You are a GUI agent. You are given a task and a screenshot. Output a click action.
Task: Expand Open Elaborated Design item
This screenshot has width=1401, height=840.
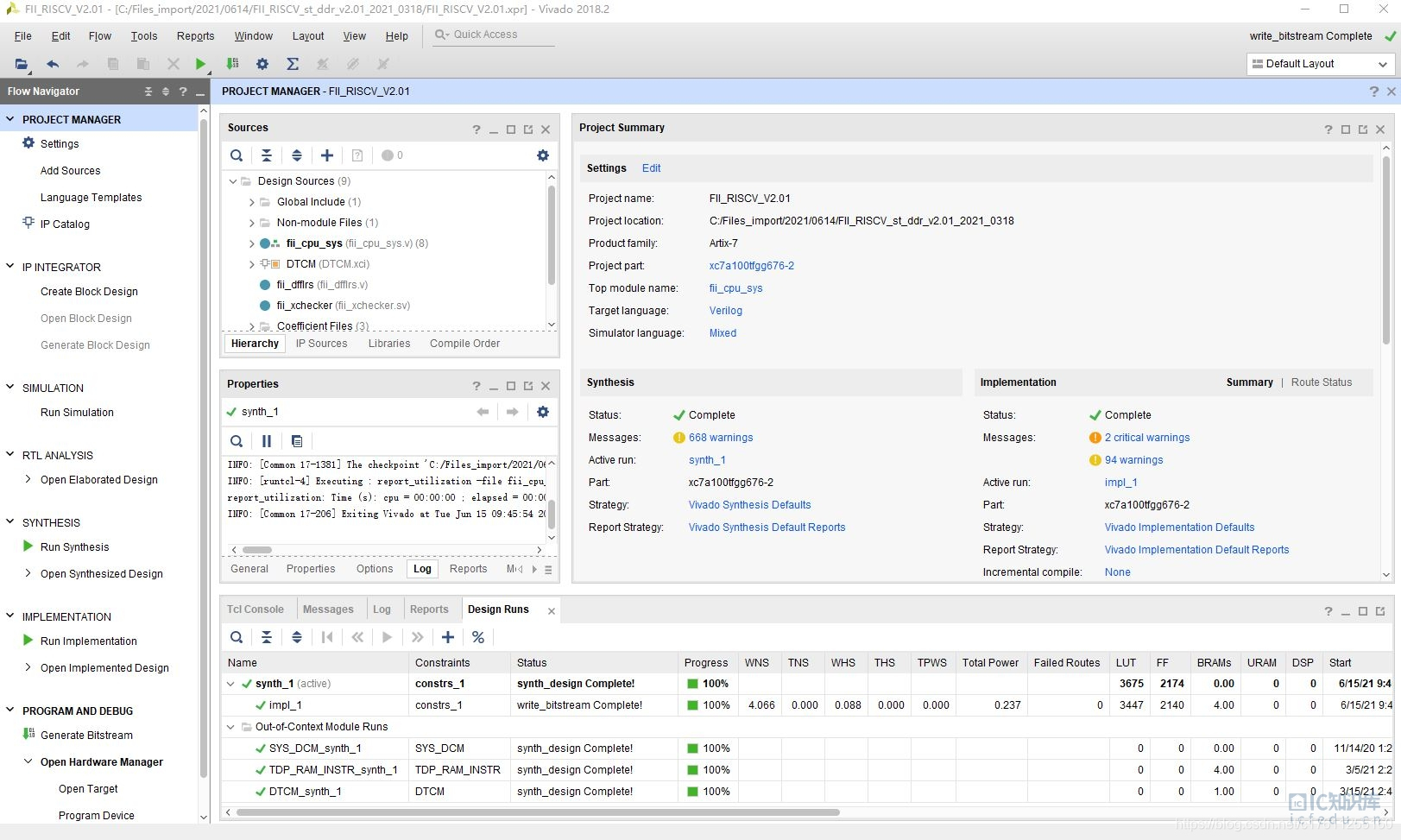28,479
